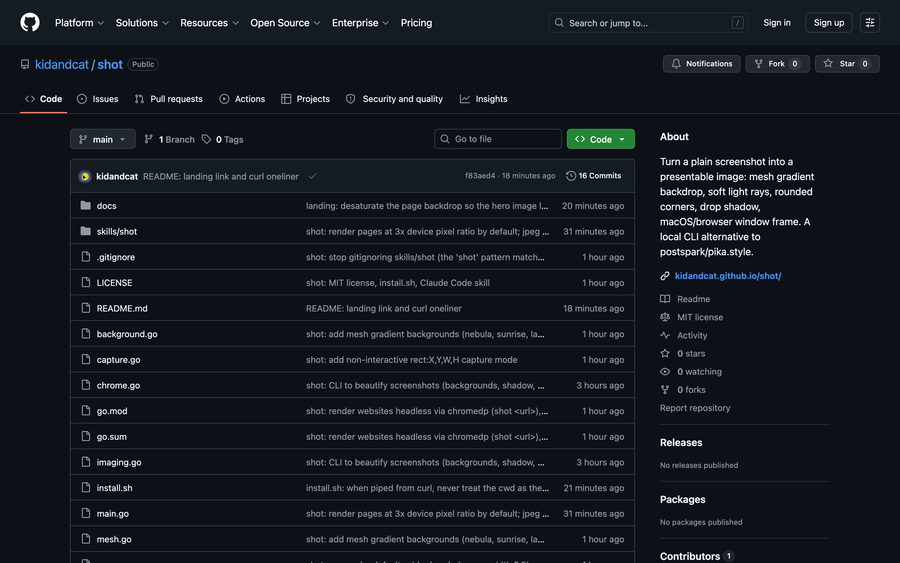This screenshot has width=900, height=563.
Task: Click the green commit status checkmark
Action: click(312, 176)
